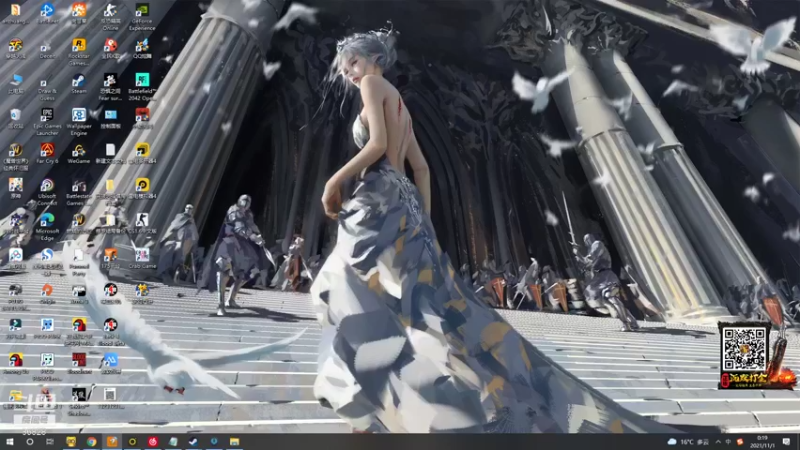The width and height of the screenshot is (800, 450).
Task: Open the red NetEase Music taskbar icon
Action: pyautogui.click(x=153, y=442)
